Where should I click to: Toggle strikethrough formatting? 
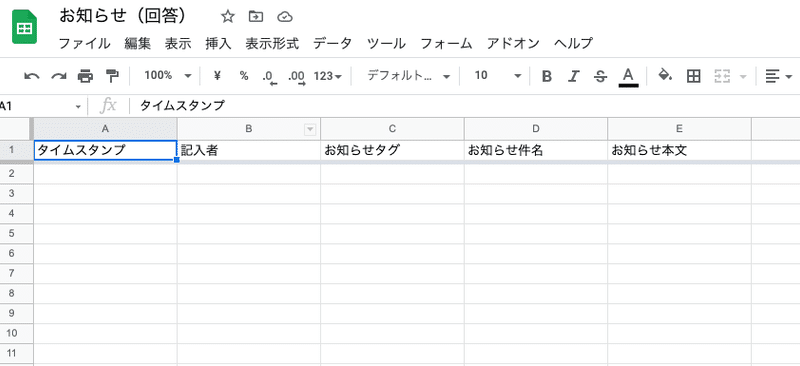tap(601, 77)
